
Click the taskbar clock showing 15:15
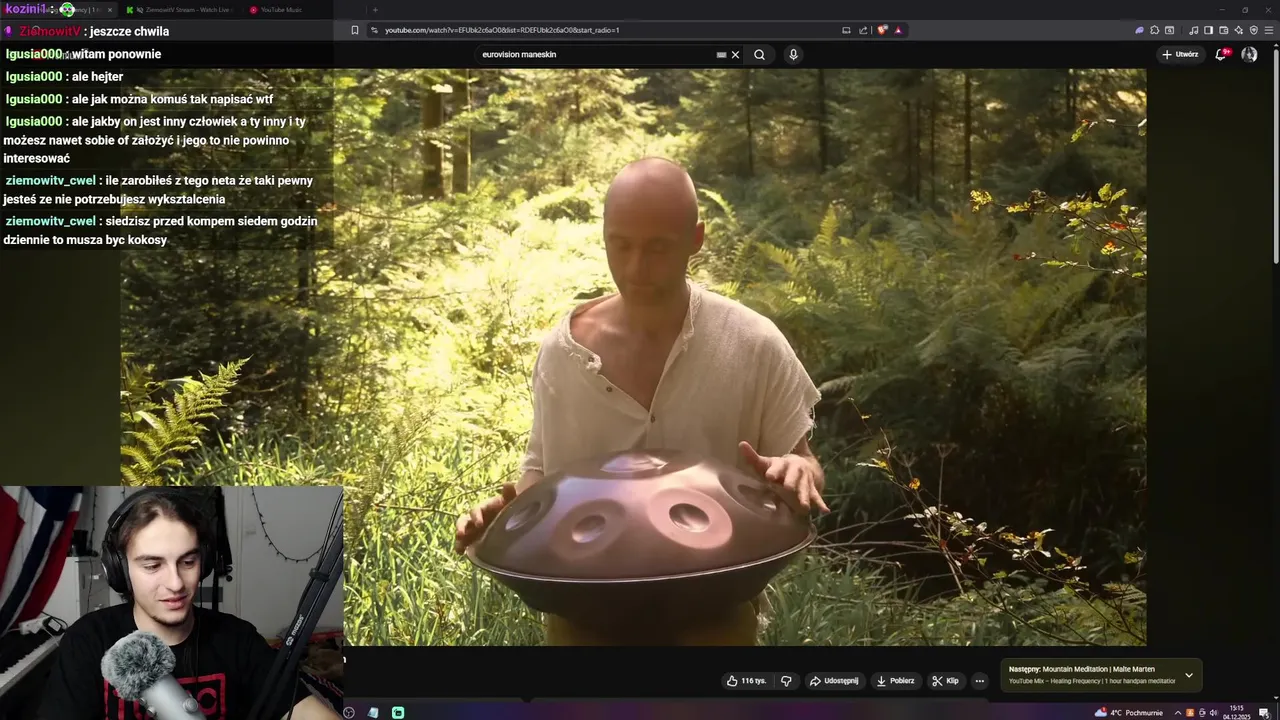[x=1238, y=712]
